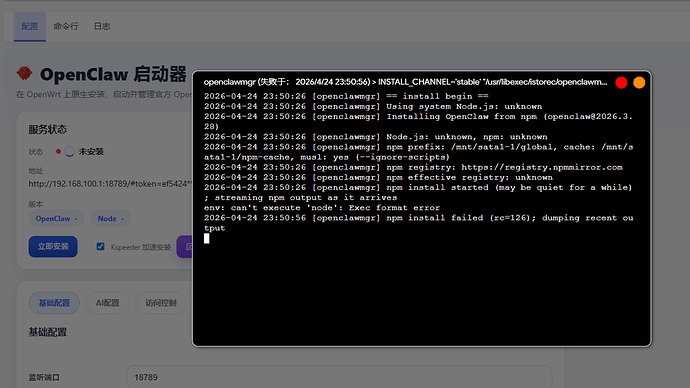Click the red circle button in terminal header
690x388 pixels.
click(621, 82)
